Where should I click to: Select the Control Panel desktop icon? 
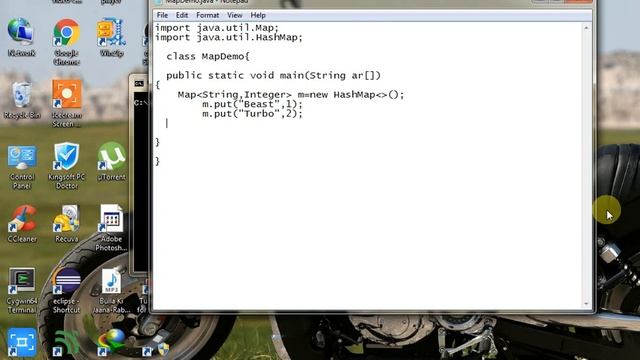(x=22, y=167)
